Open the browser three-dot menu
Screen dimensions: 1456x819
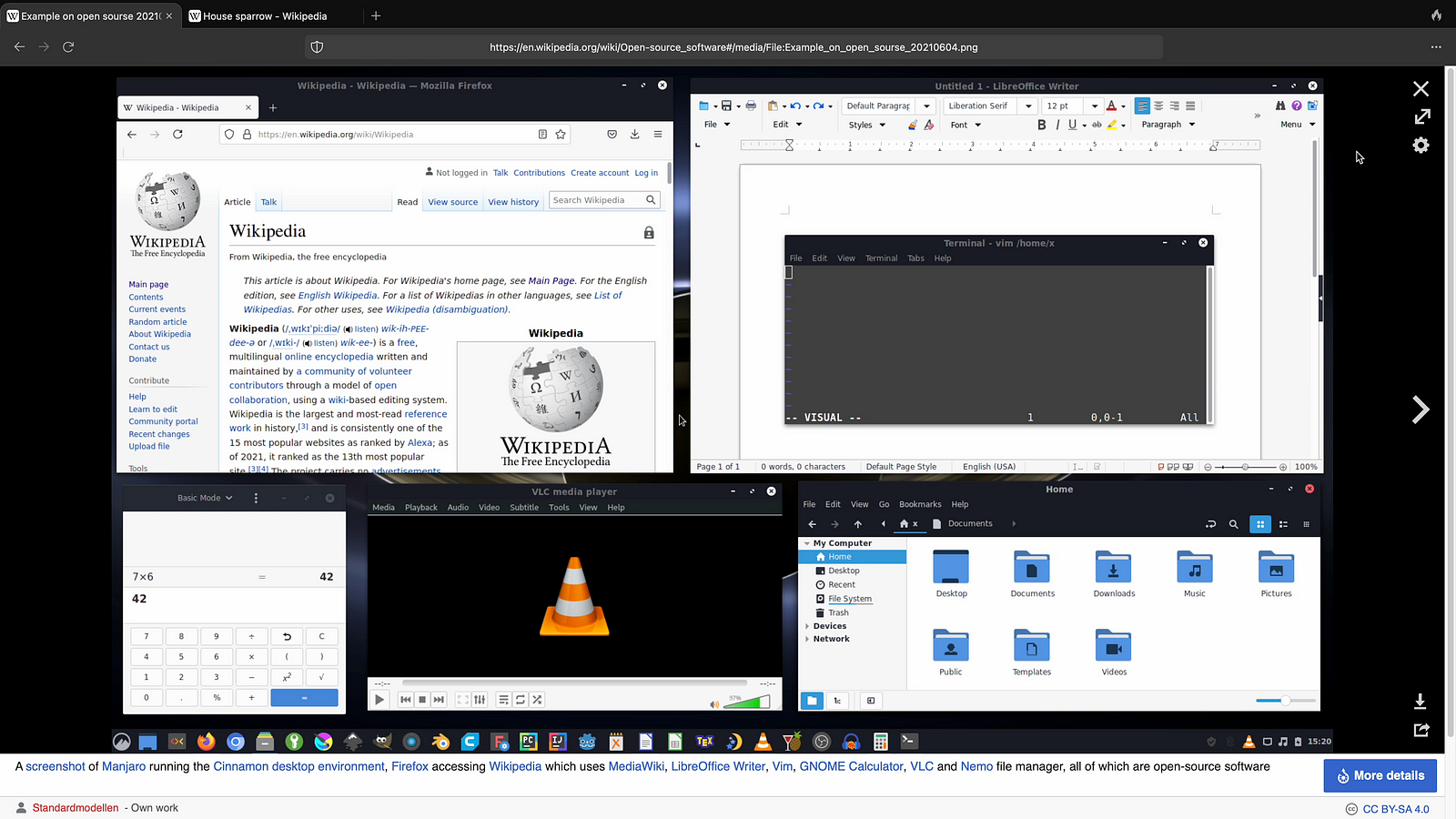pos(1435,47)
